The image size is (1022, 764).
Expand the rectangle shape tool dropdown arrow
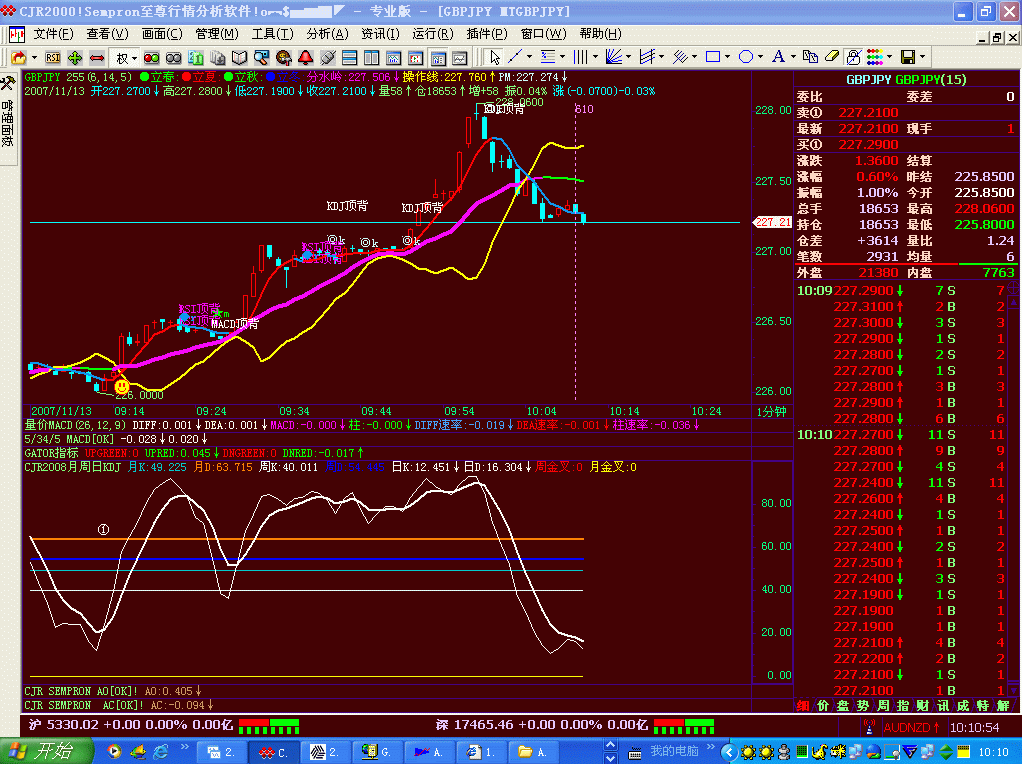728,57
